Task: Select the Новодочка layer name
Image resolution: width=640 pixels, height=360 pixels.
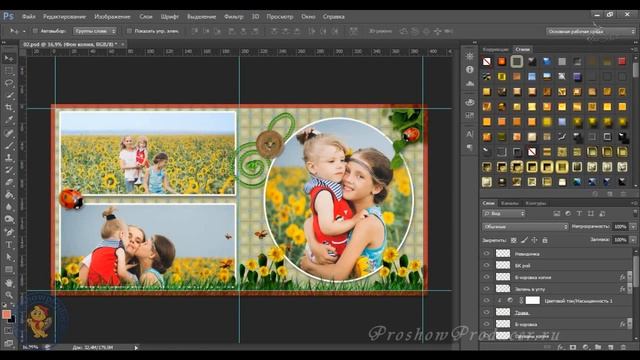Action: 527,254
